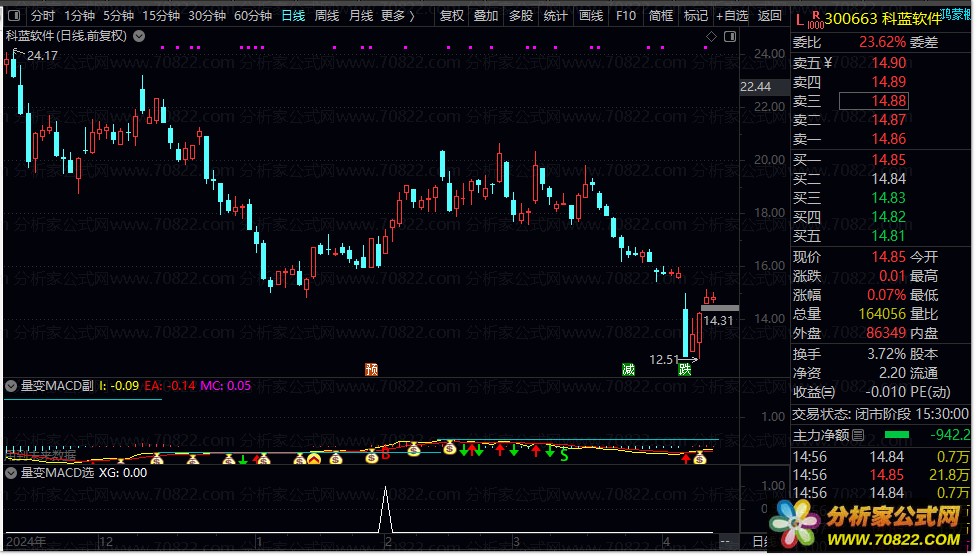977x556 pixels.
Task: Click the 24.17 high price label
Action: tap(42, 55)
